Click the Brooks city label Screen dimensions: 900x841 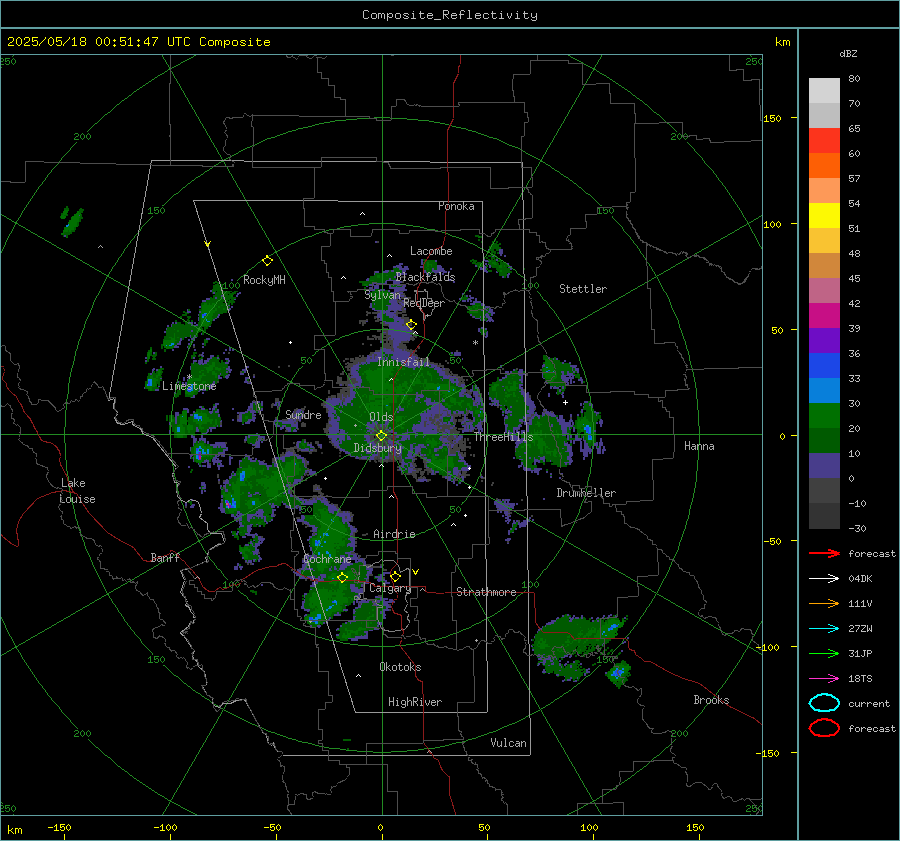(x=711, y=700)
